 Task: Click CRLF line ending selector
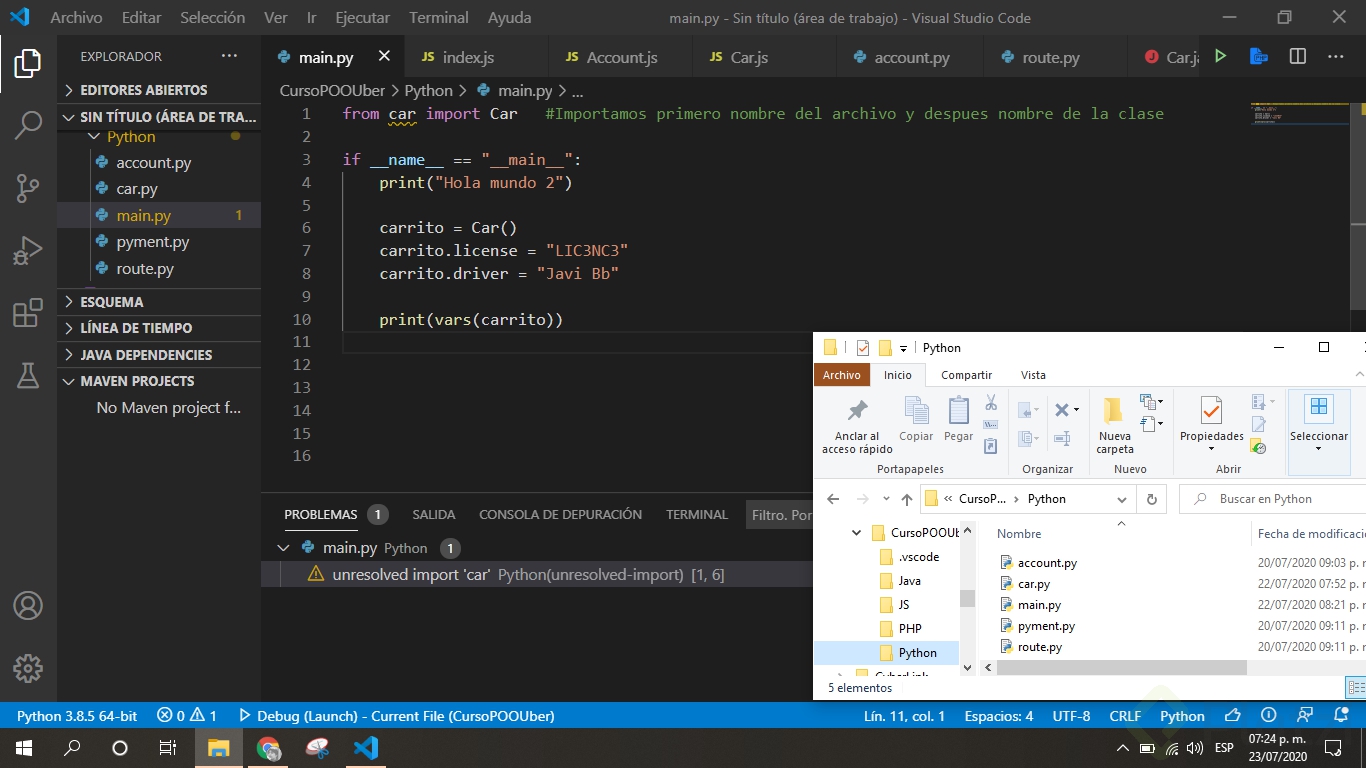click(x=1125, y=716)
